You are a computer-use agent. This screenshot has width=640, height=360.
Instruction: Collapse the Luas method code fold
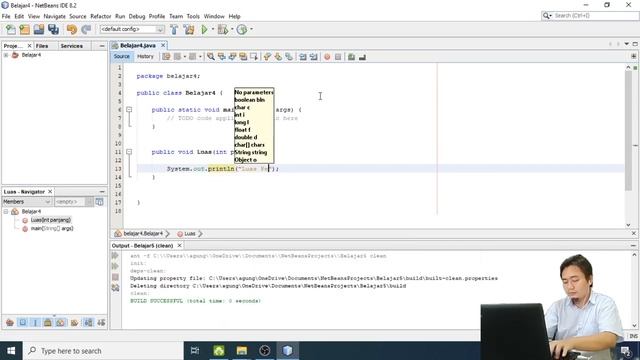click(x=129, y=152)
